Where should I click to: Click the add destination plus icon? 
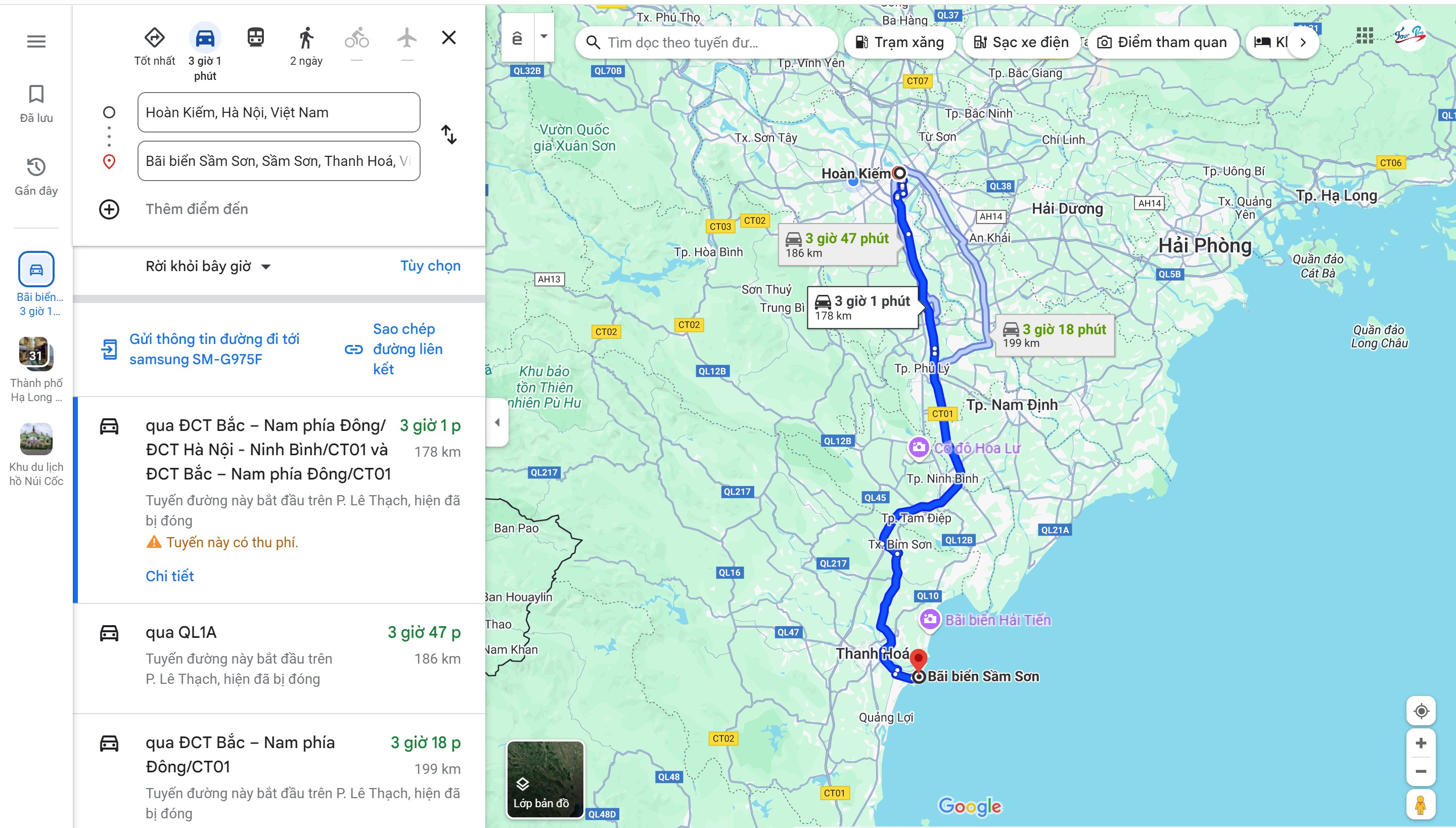pos(109,209)
